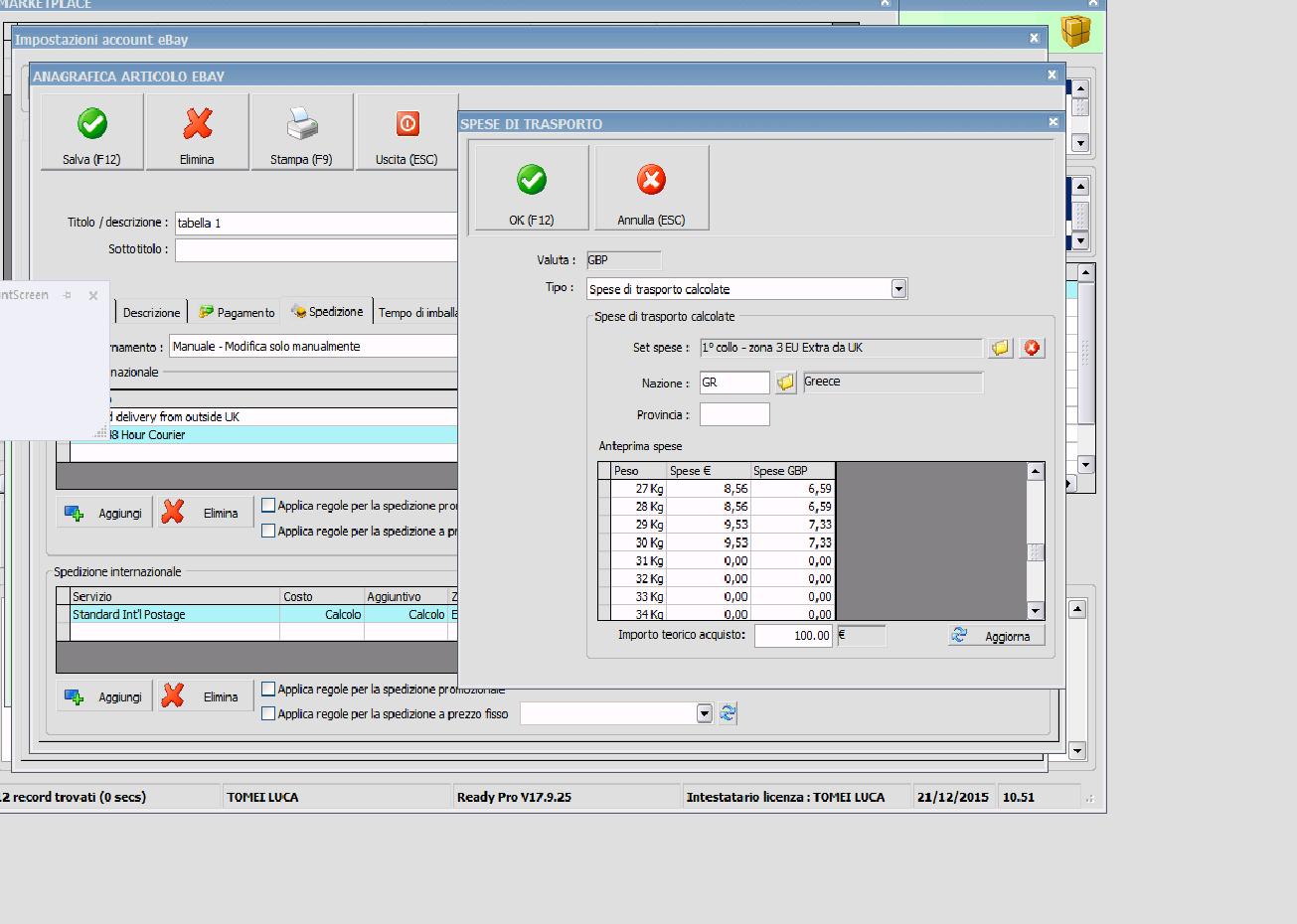This screenshot has width=1297, height=924.
Task: Expand the Tipo shipping cost dropdown
Action: coord(898,289)
